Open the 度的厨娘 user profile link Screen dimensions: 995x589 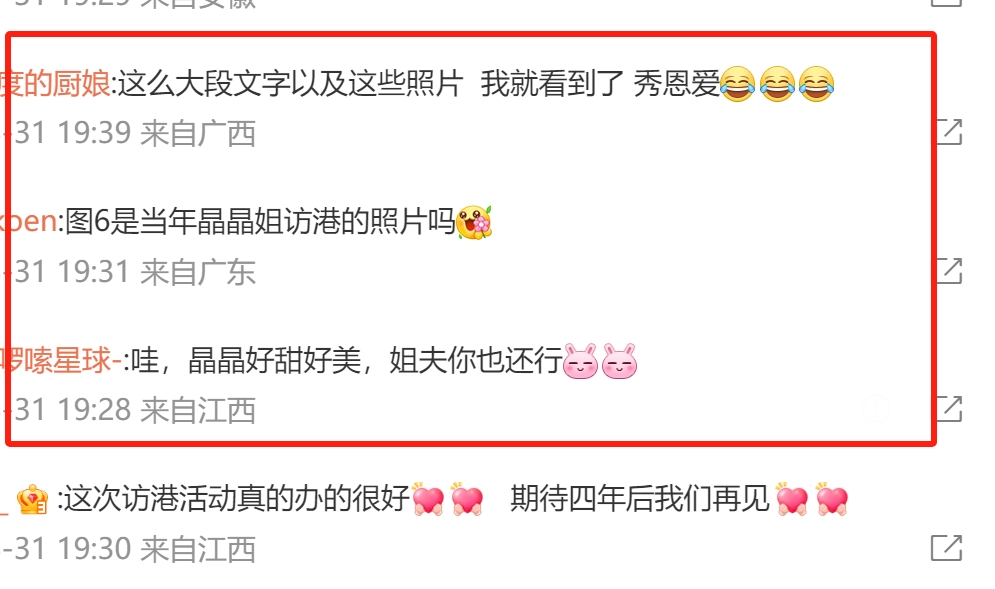pyautogui.click(x=55, y=84)
